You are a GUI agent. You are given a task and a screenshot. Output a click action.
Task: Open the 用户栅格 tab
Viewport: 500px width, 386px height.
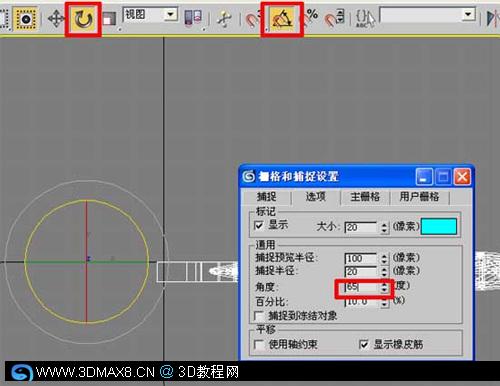coord(419,197)
